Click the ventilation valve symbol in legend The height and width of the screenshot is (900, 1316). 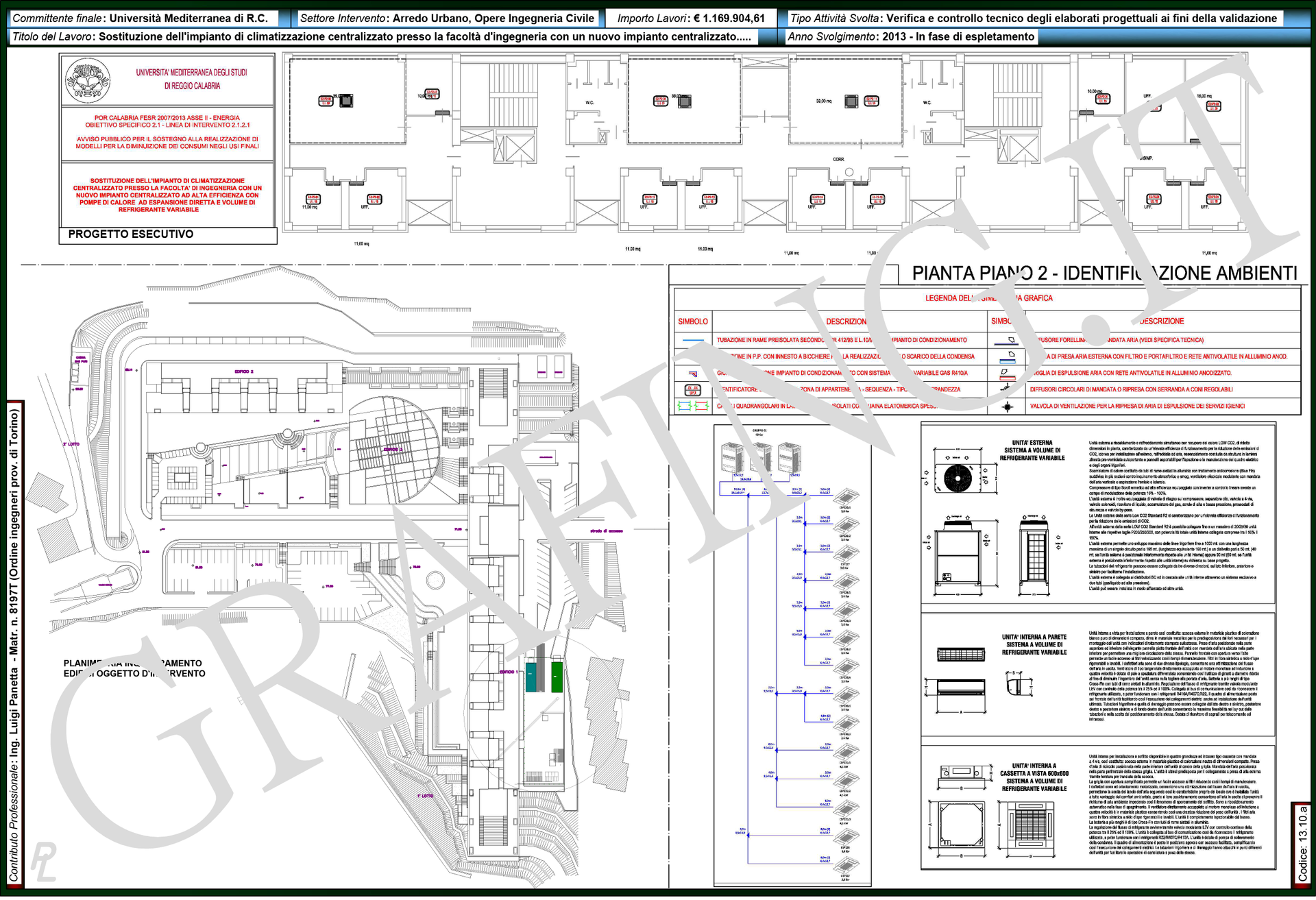click(x=1007, y=407)
